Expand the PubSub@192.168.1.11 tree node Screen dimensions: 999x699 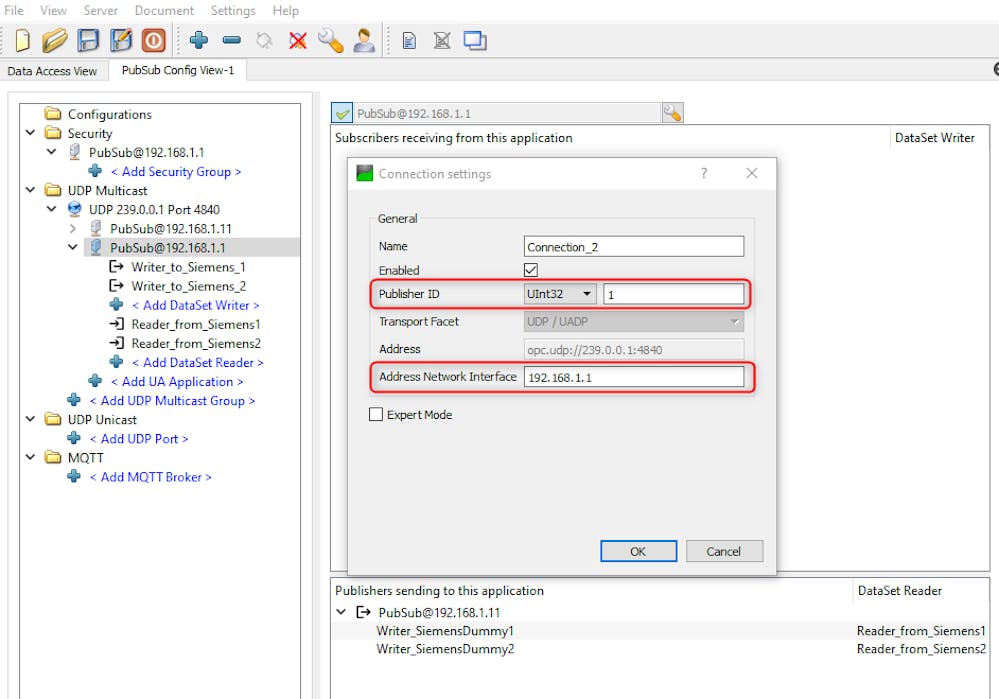pyautogui.click(x=73, y=228)
